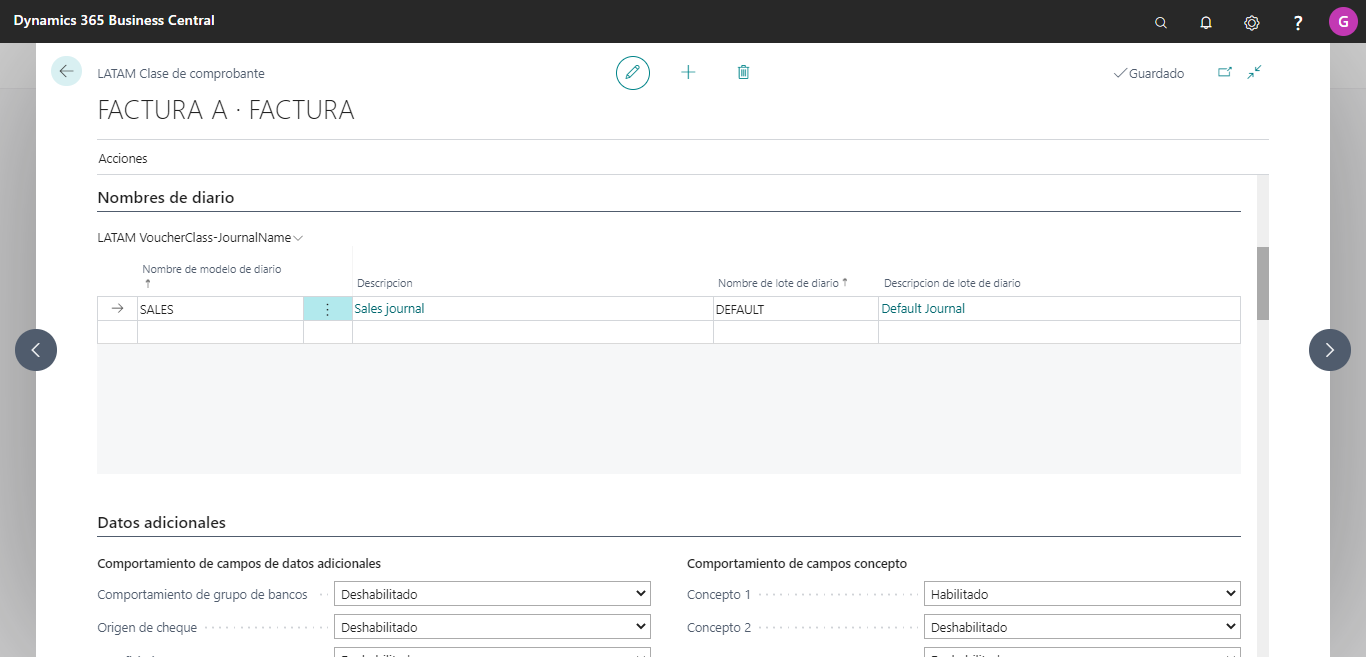Open Origen de cheque dropdown
Screen dimensions: 1366x657
492,627
